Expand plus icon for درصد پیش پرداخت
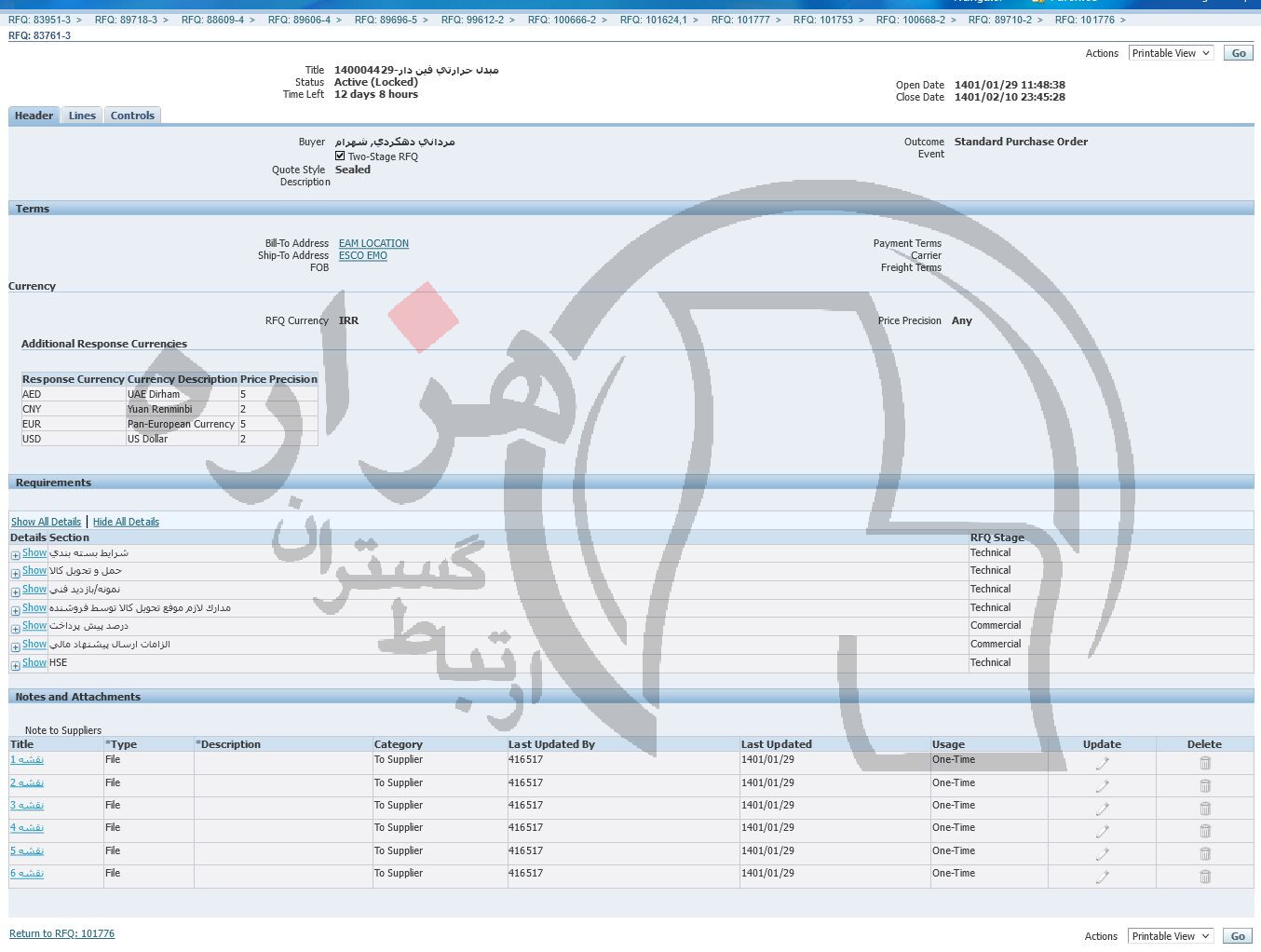The height and width of the screenshot is (952, 1261). 16,629
